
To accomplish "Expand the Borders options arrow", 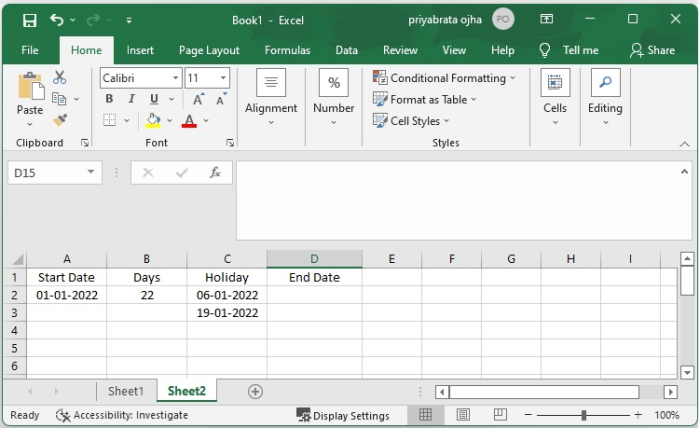I will coord(127,121).
